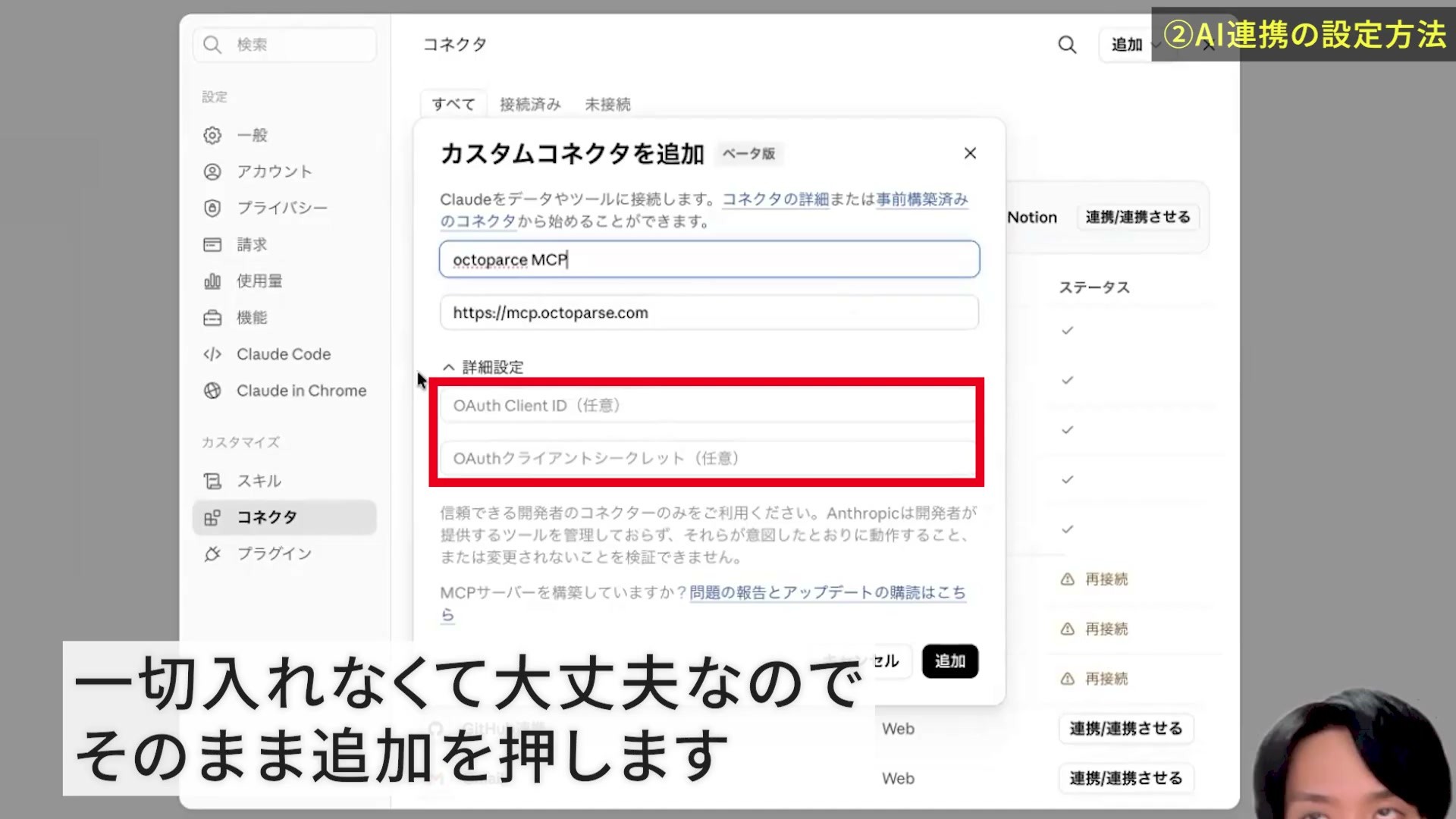This screenshot has height=819, width=1456.
Task: Open the コネクタの詳細 link
Action: (x=775, y=199)
